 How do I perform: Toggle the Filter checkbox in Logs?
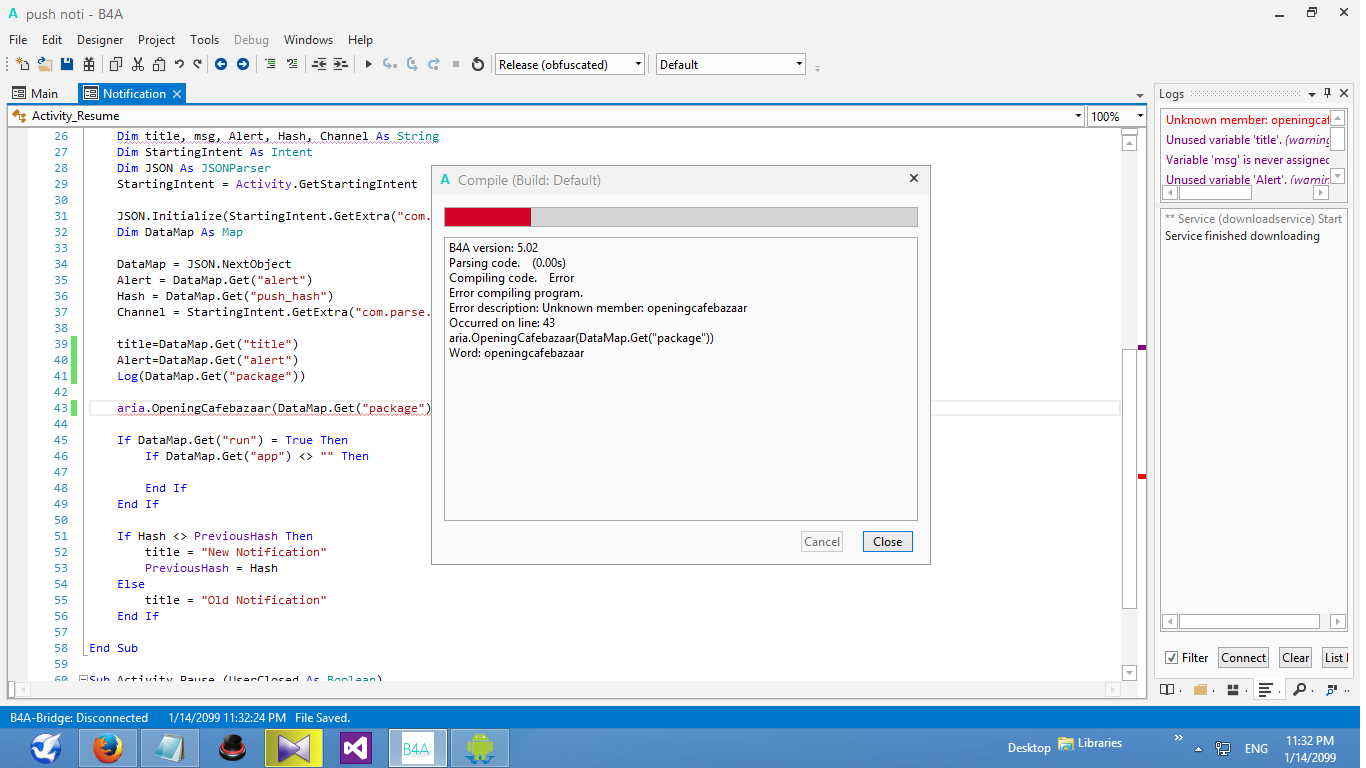tap(1171, 657)
